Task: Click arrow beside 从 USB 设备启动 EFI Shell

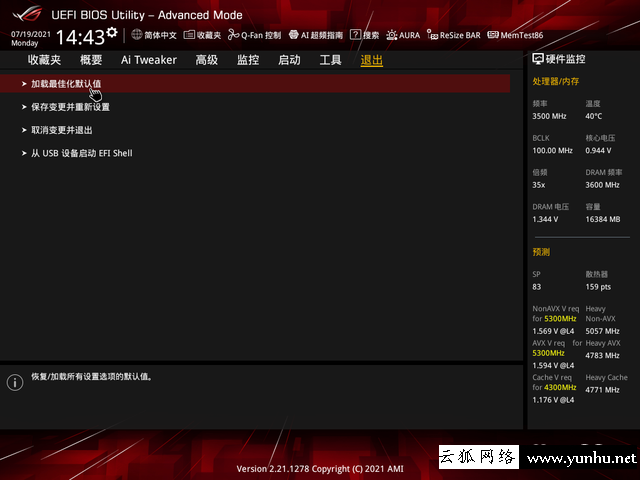Action: [x=24, y=153]
